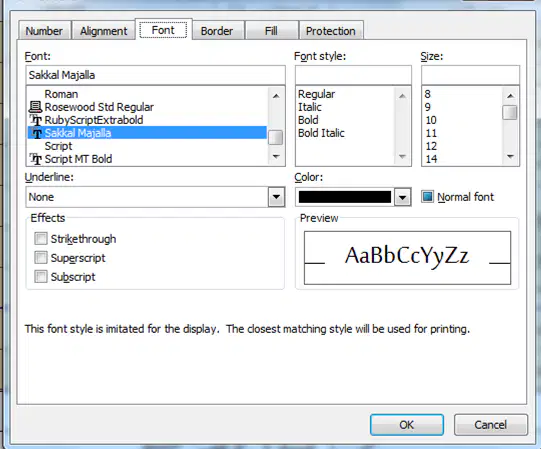This screenshot has height=449, width=541.
Task: Click the size list scroll up arrow
Action: (x=510, y=96)
